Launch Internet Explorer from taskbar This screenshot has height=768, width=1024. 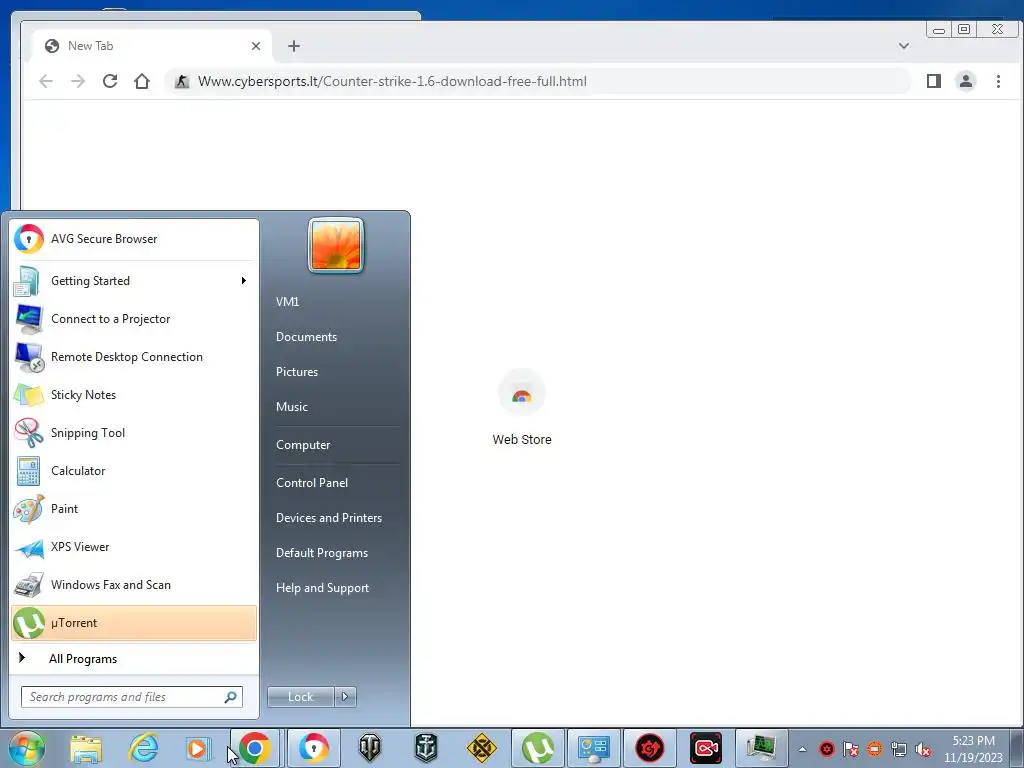(x=143, y=748)
